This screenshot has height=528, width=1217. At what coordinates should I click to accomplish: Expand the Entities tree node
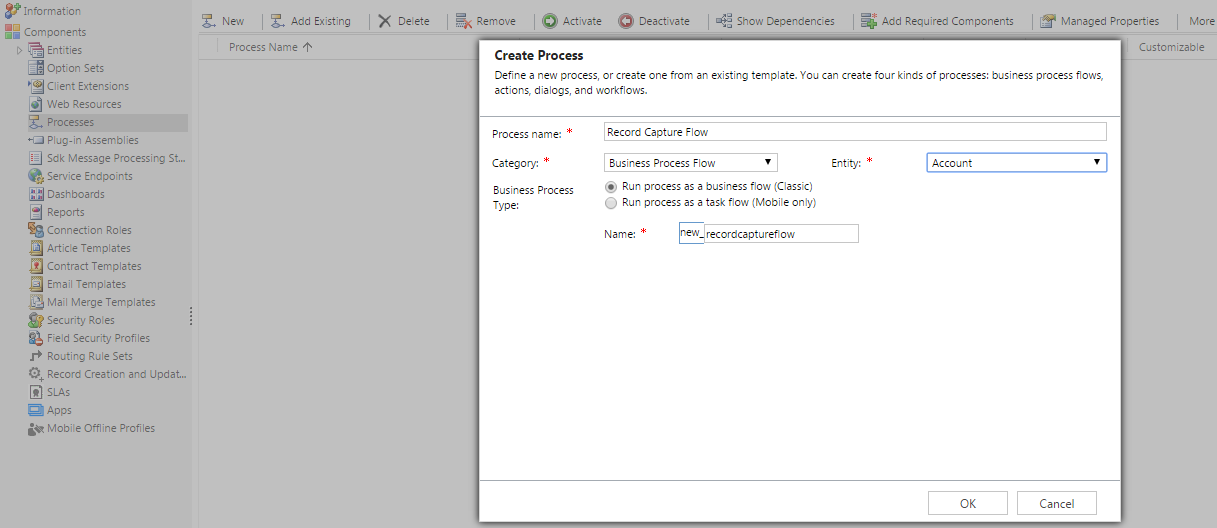coord(19,50)
